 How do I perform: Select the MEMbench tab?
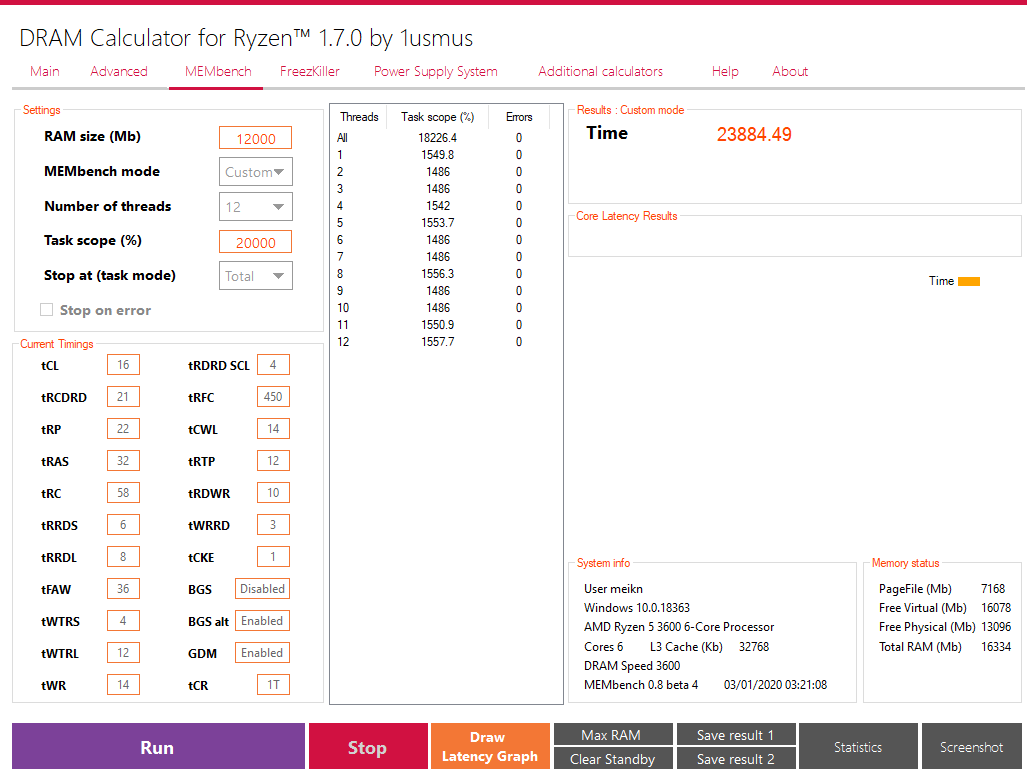[217, 71]
